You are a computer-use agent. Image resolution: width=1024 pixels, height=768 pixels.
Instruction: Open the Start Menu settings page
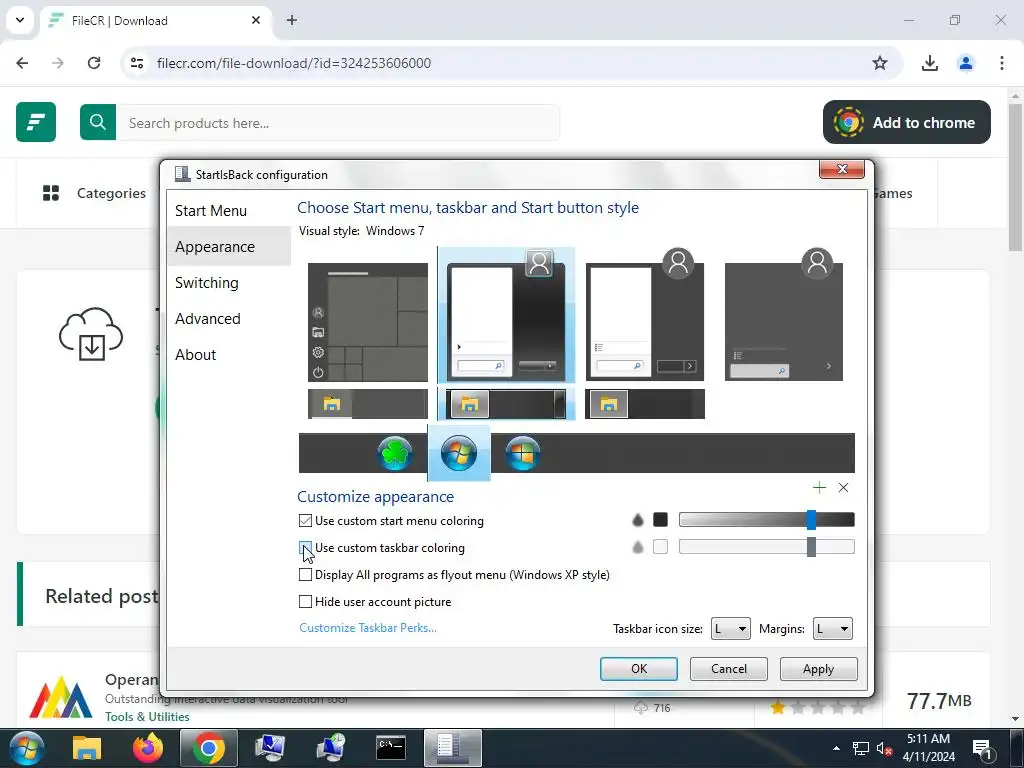tap(211, 211)
